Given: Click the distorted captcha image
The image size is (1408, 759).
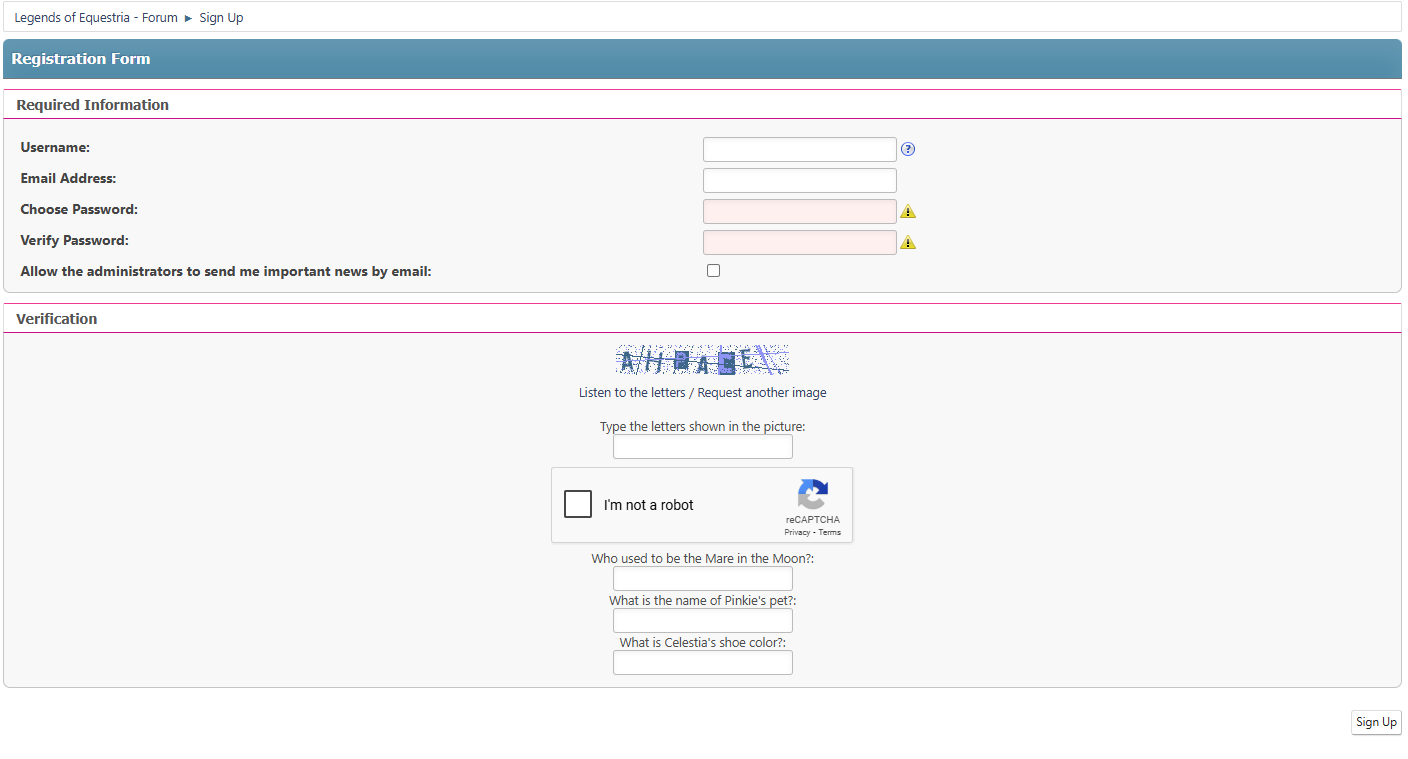Looking at the screenshot, I should [x=703, y=360].
